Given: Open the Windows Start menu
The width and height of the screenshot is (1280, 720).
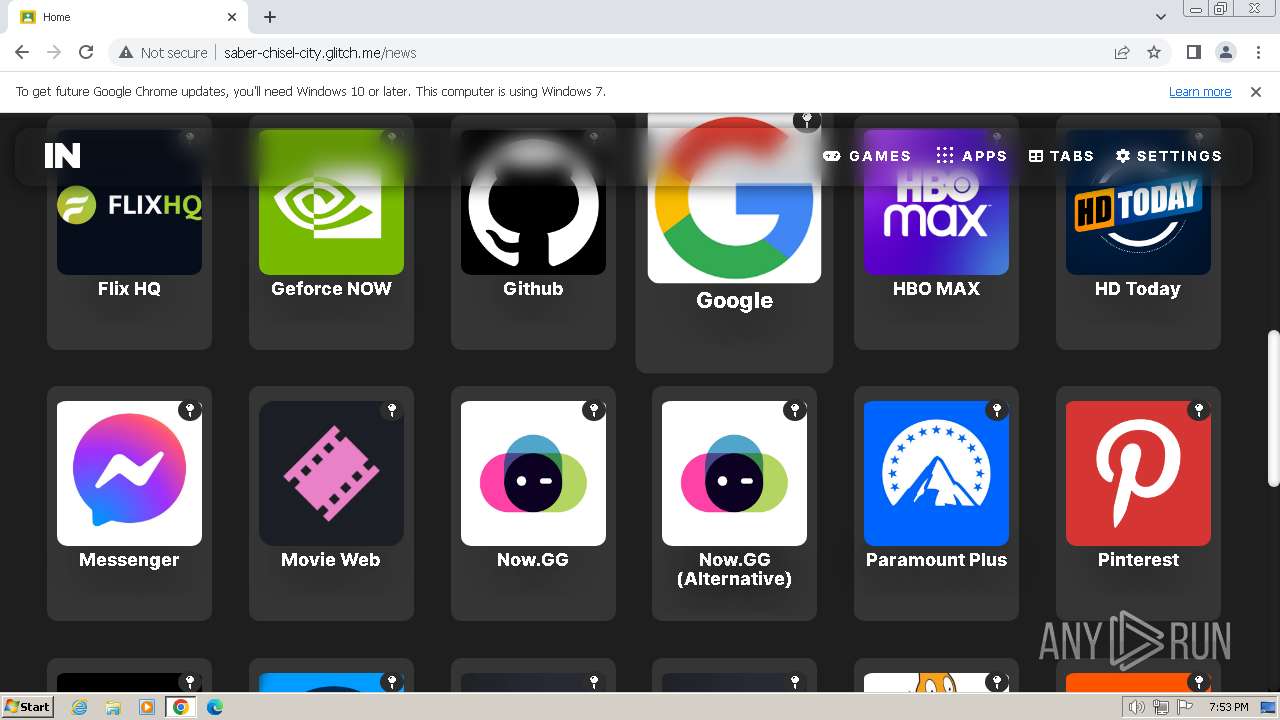Looking at the screenshot, I should (27, 706).
